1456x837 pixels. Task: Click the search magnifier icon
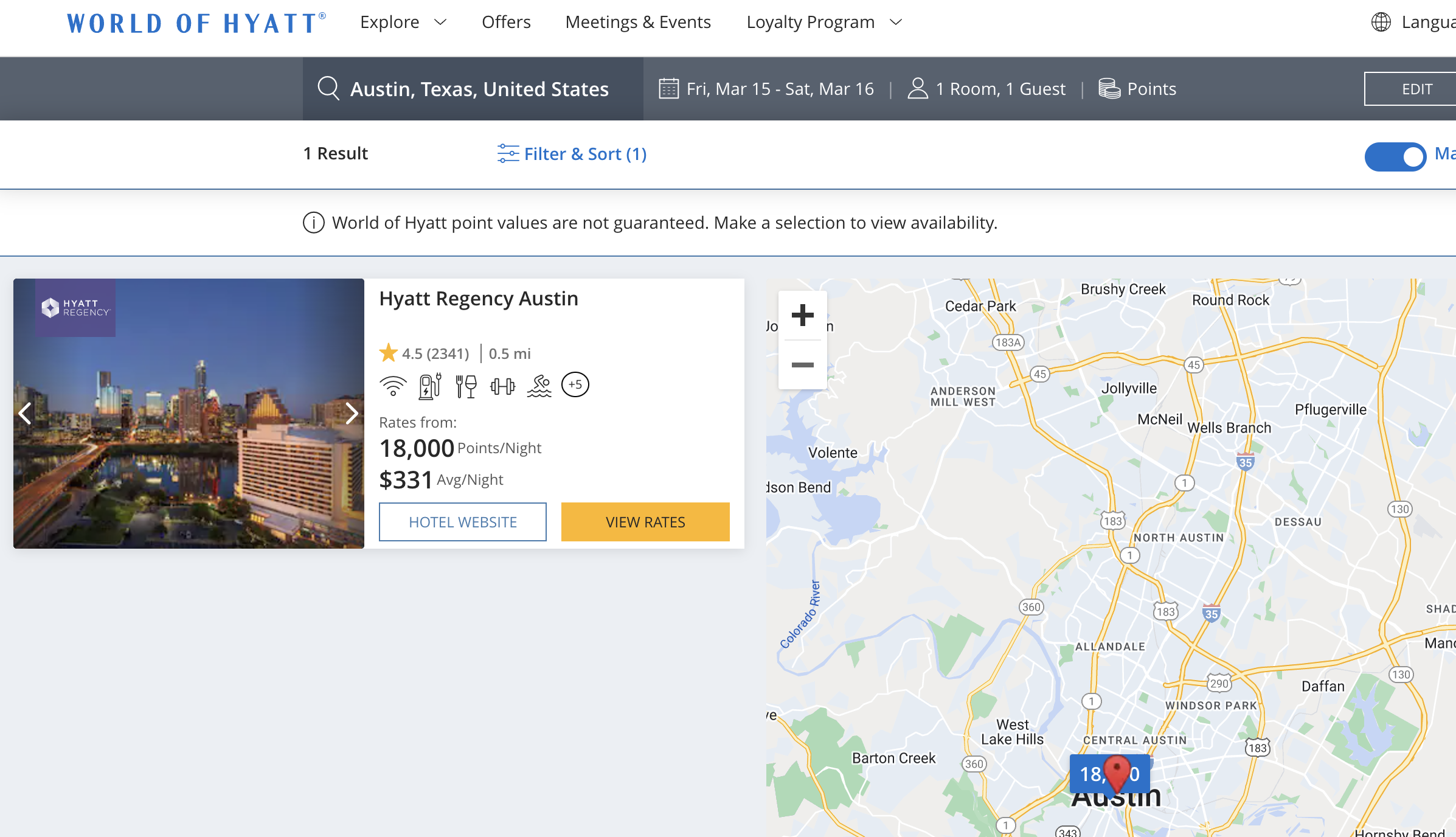point(328,88)
